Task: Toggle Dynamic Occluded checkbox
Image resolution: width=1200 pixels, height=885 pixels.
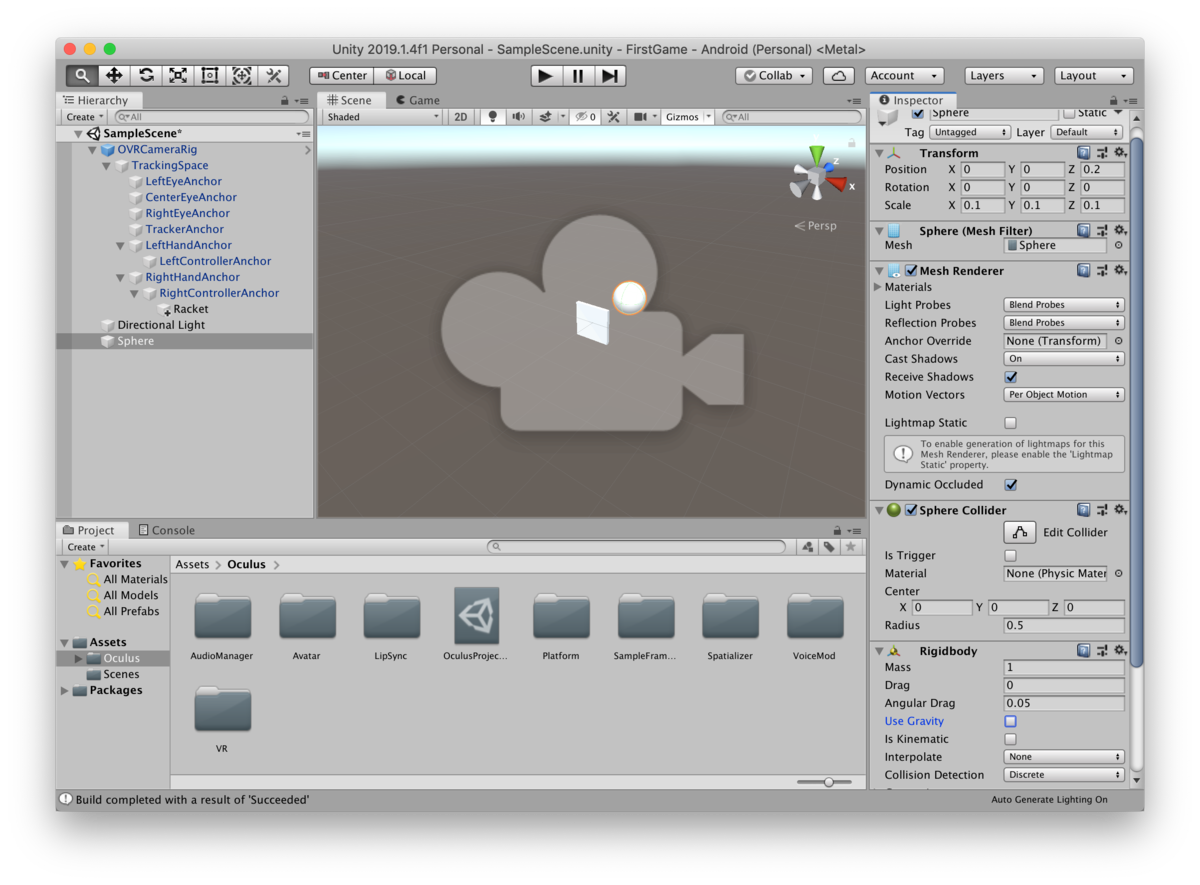Action: (1011, 485)
